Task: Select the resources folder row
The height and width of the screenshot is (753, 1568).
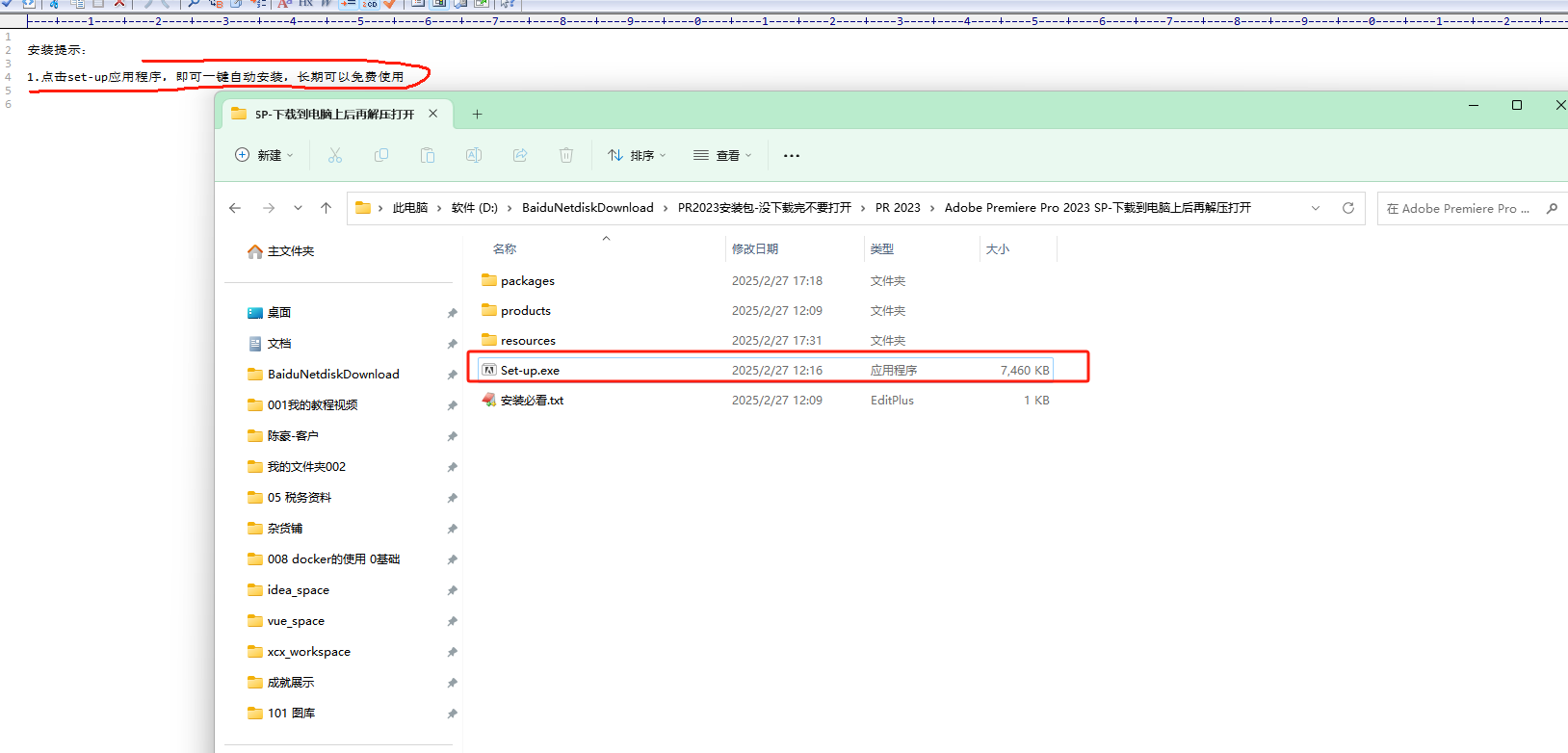Action: pos(766,340)
